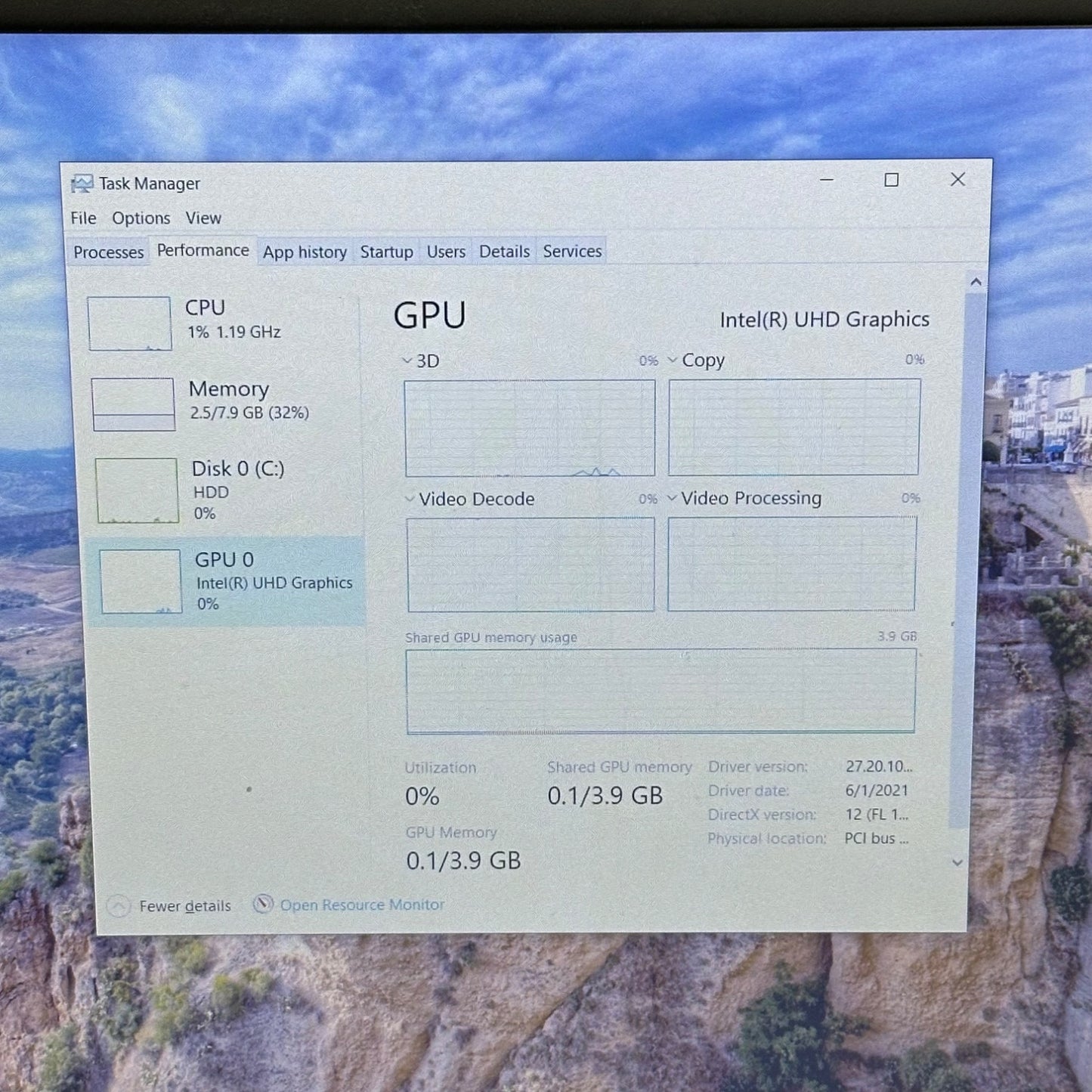
Task: Select the GPU 0 mini graph thumbnail
Action: pyautogui.click(x=141, y=581)
